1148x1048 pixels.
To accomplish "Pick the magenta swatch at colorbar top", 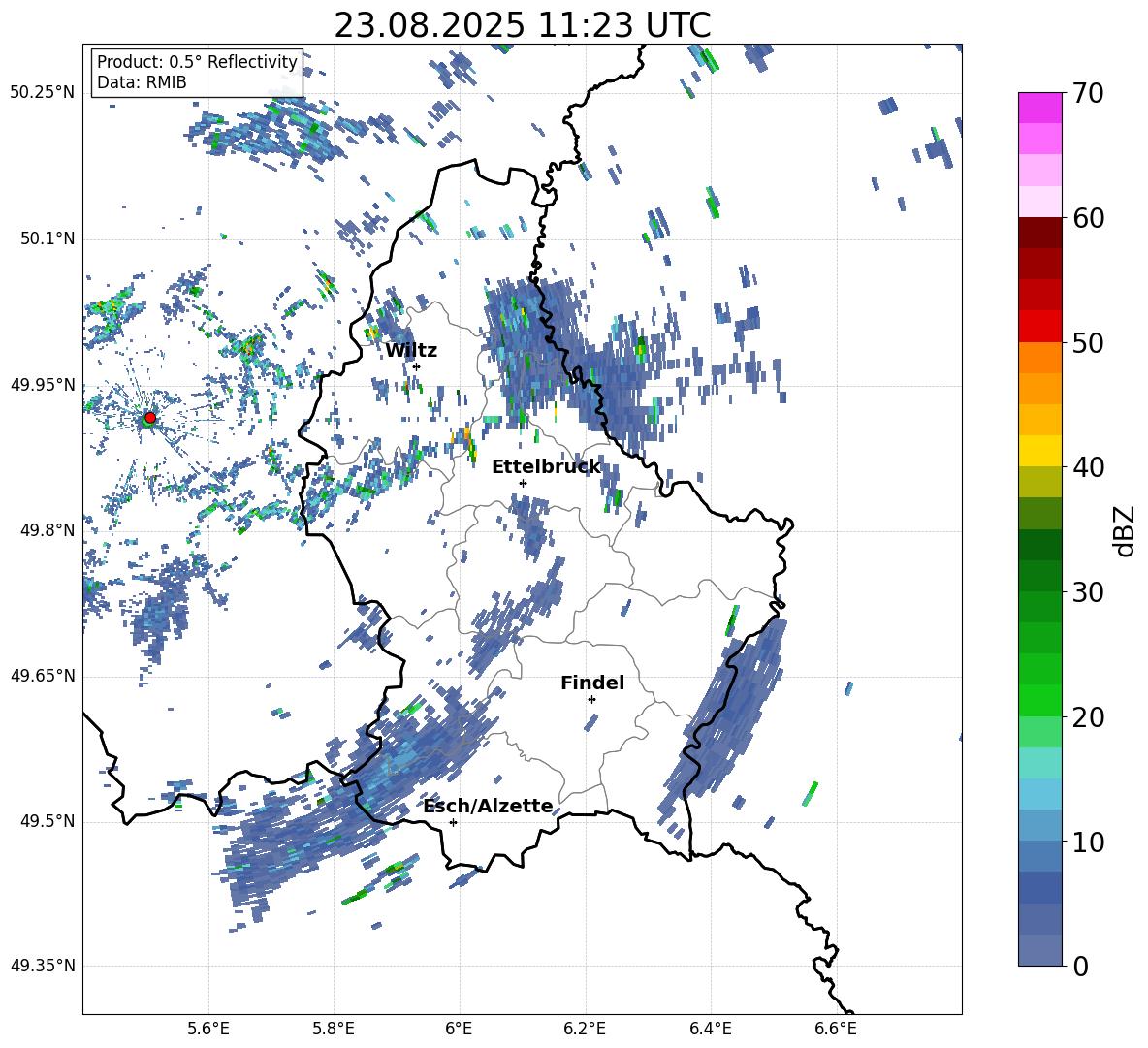I will point(1040,108).
